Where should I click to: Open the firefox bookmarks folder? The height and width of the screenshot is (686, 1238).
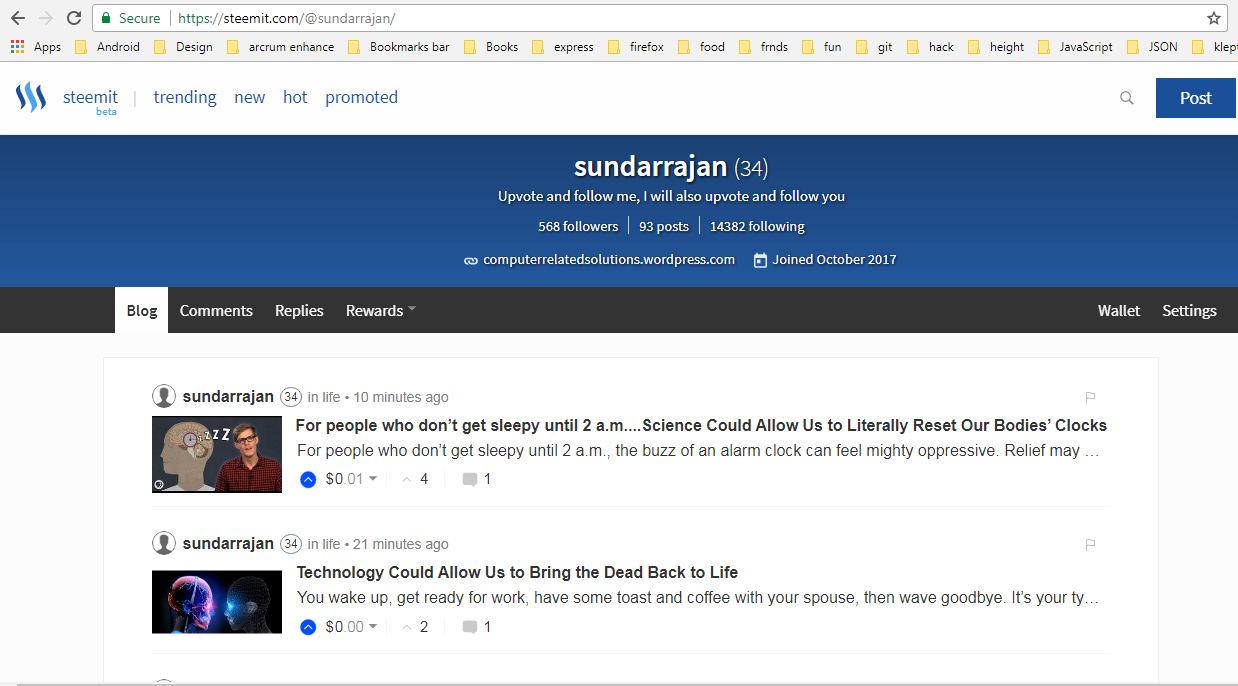[x=636, y=47]
